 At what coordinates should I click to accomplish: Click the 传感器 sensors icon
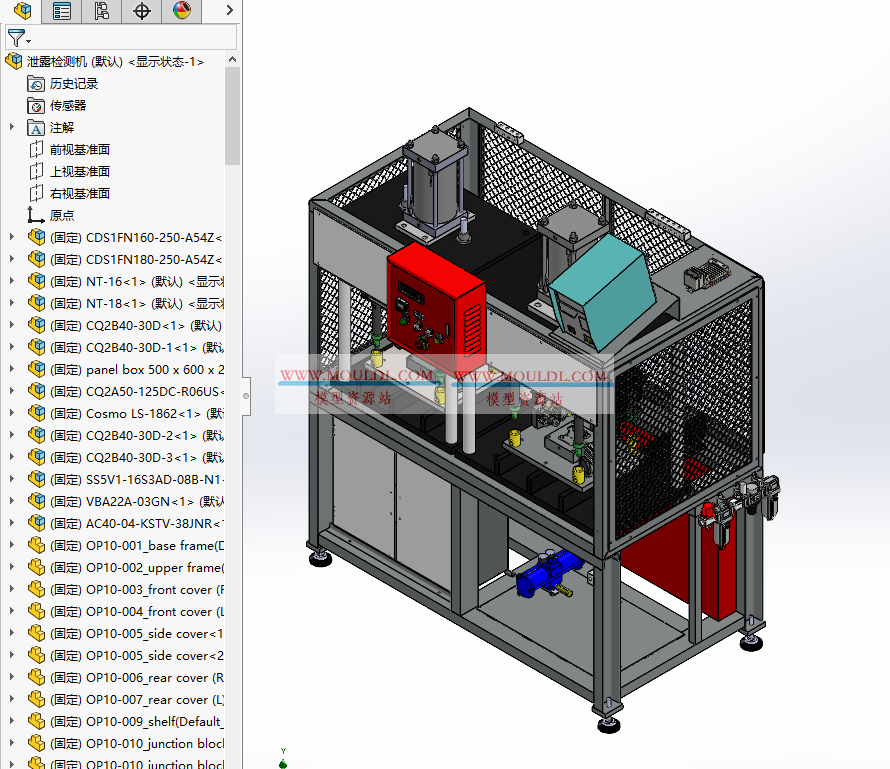[x=35, y=105]
